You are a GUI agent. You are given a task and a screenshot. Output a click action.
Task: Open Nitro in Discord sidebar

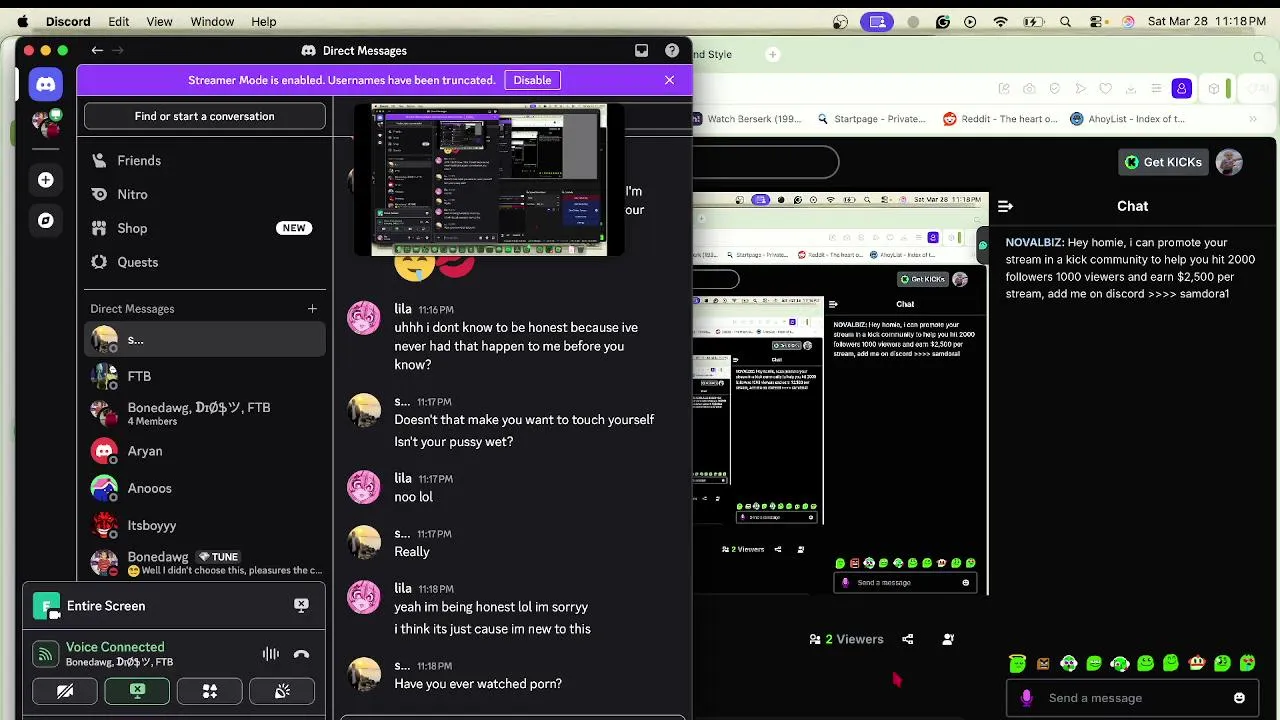pos(204,195)
